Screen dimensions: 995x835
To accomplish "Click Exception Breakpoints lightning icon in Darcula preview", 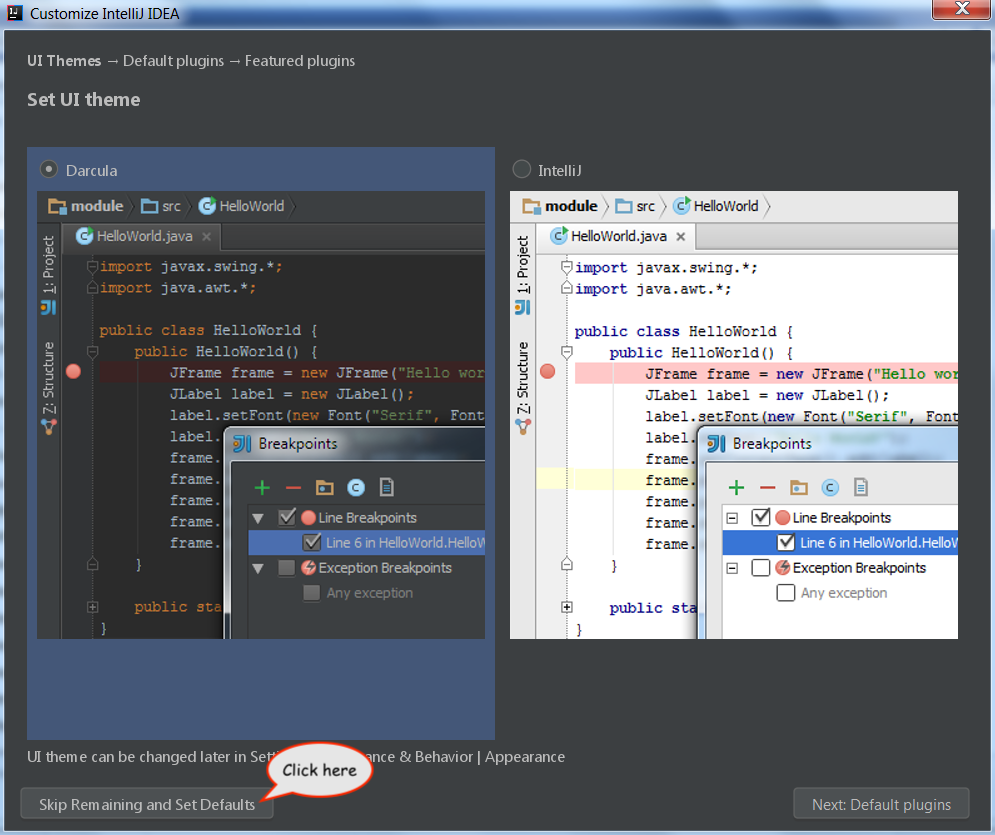I will pos(309,568).
